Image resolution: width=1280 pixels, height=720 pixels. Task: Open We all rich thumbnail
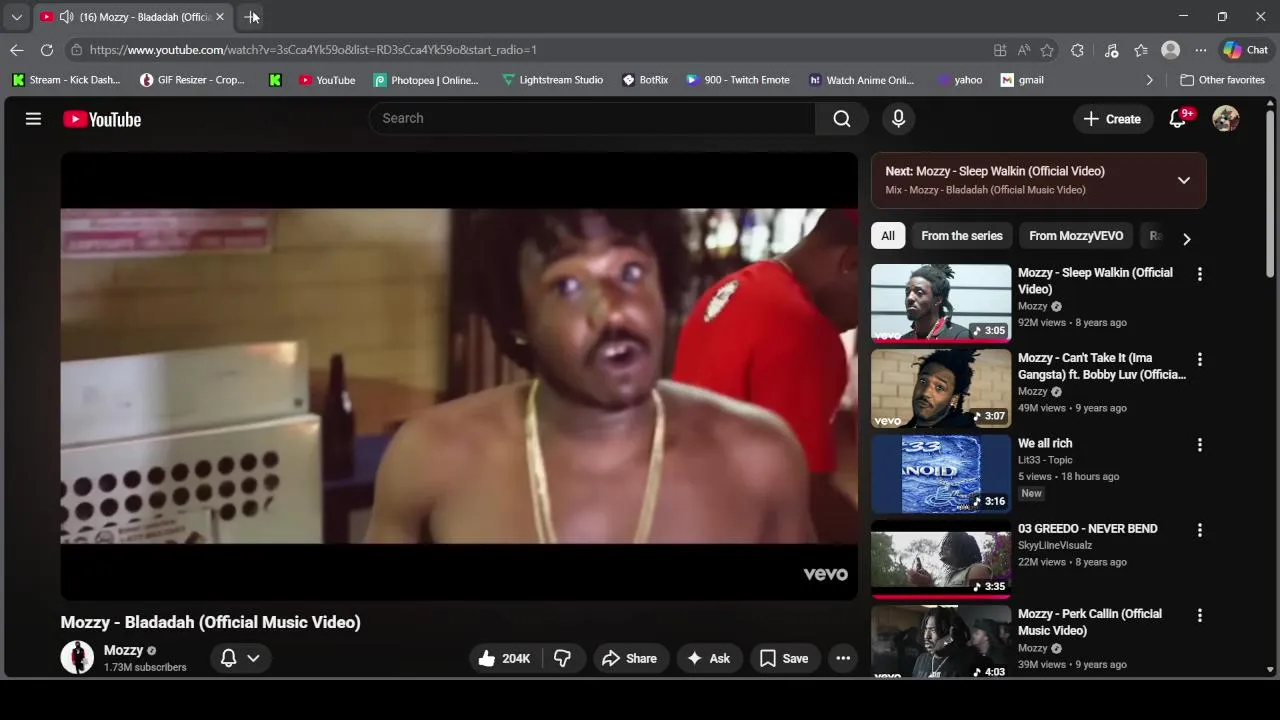[x=941, y=474]
